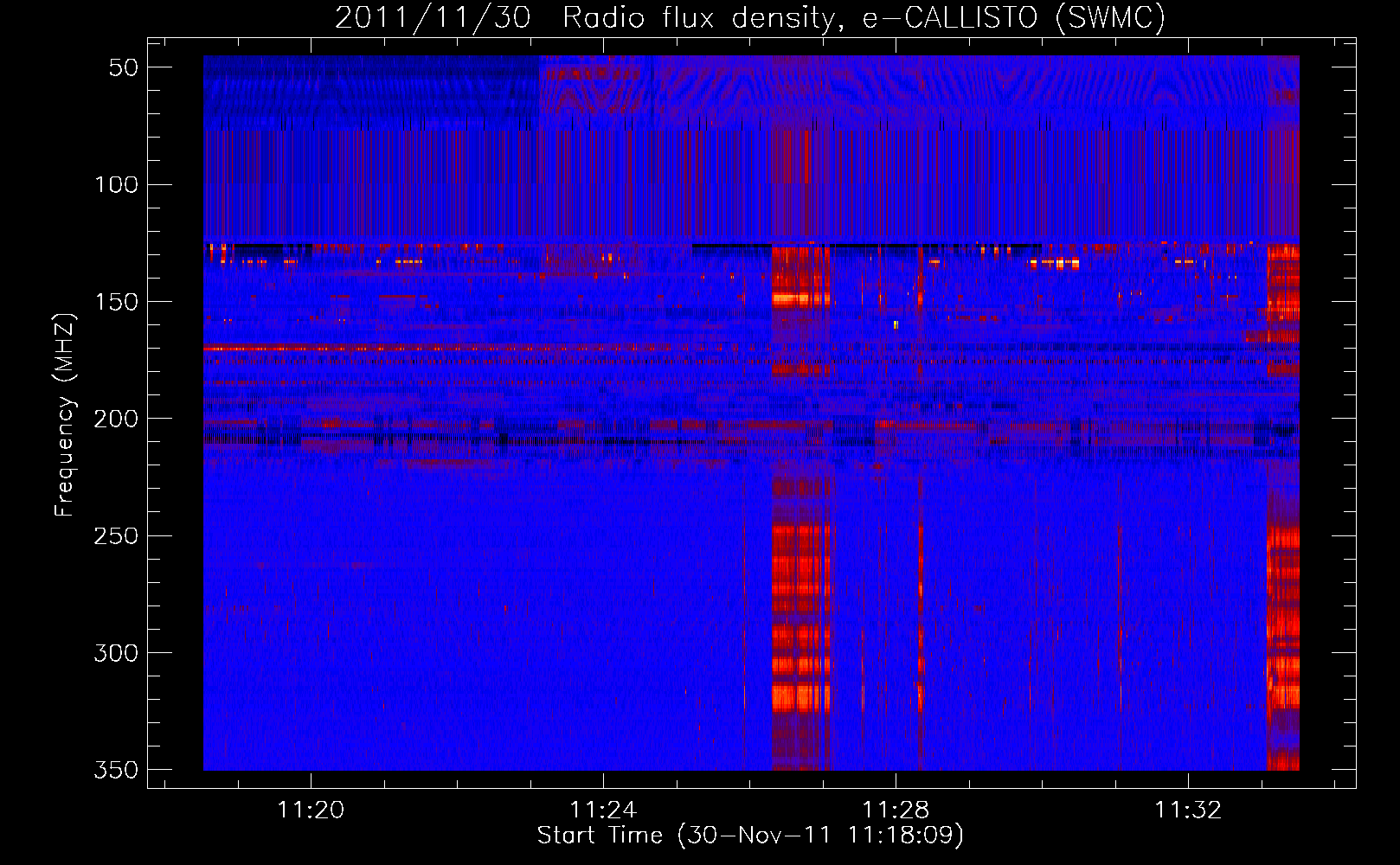Click the 11:32 time tick label
Viewport: 1400px width, 865px height.
[1189, 810]
